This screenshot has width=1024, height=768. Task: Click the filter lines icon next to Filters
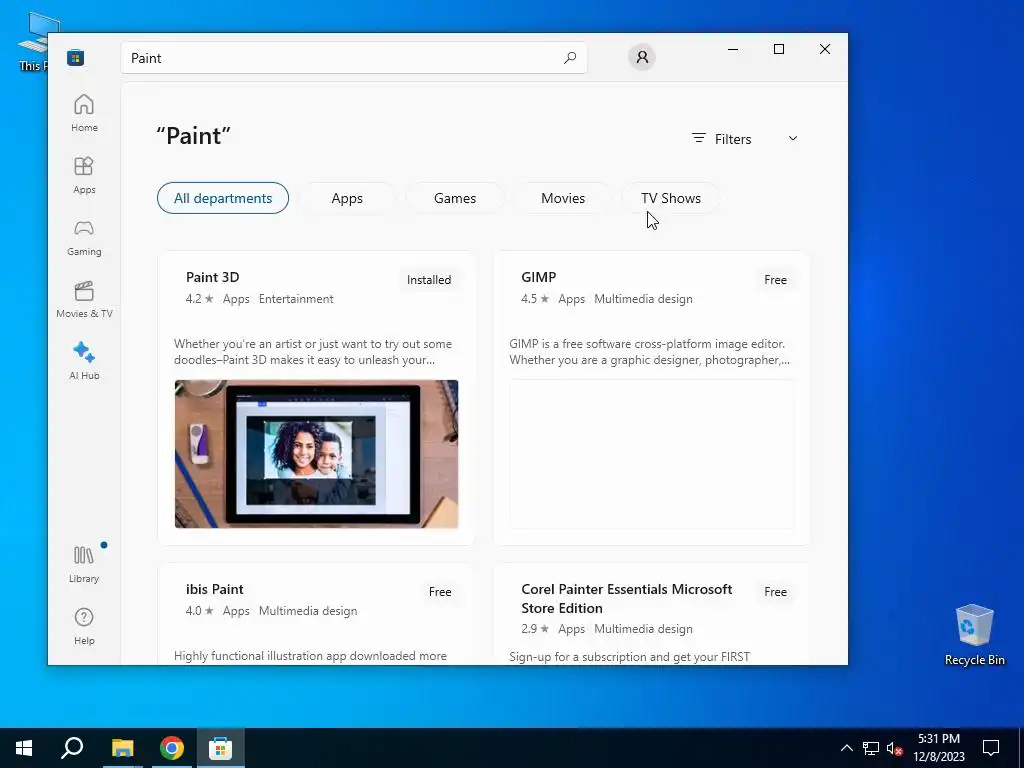[x=699, y=138]
